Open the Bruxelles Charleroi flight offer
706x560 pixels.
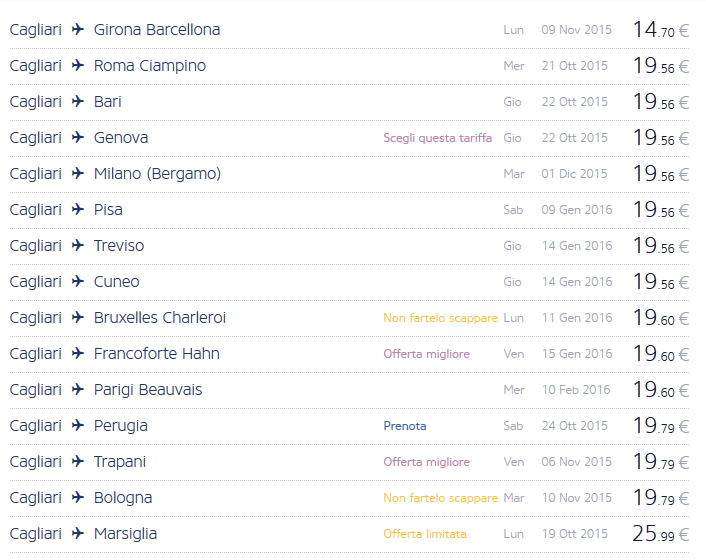click(x=160, y=318)
